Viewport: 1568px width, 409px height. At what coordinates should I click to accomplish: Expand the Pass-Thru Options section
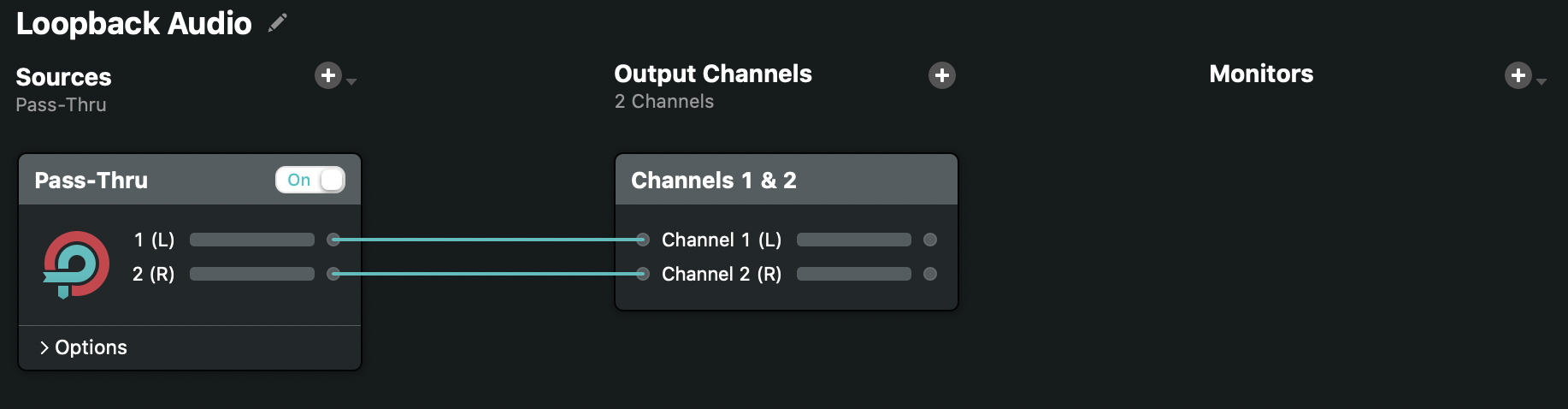pyautogui.click(x=83, y=347)
